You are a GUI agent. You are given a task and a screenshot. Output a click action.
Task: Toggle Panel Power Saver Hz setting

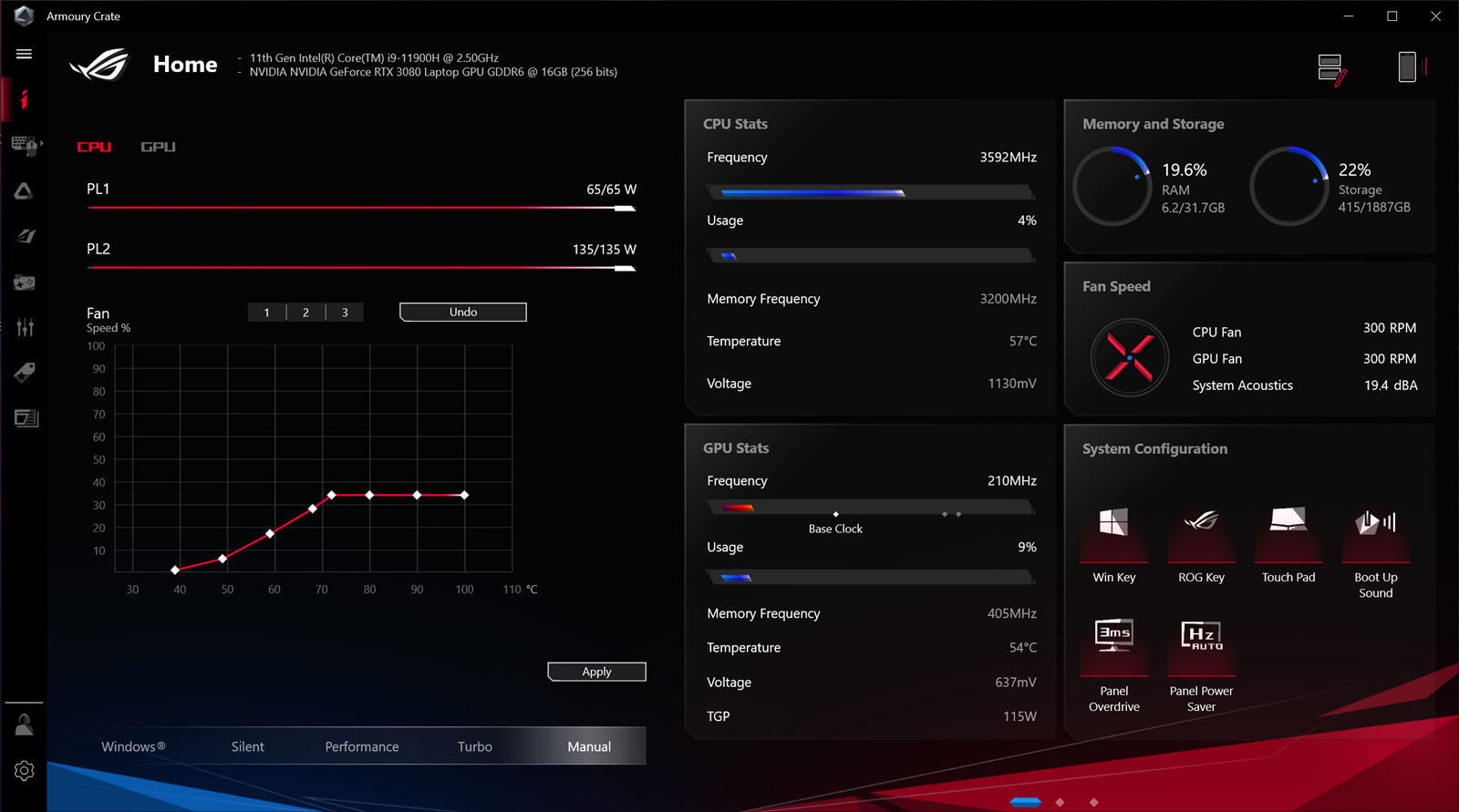(x=1201, y=647)
